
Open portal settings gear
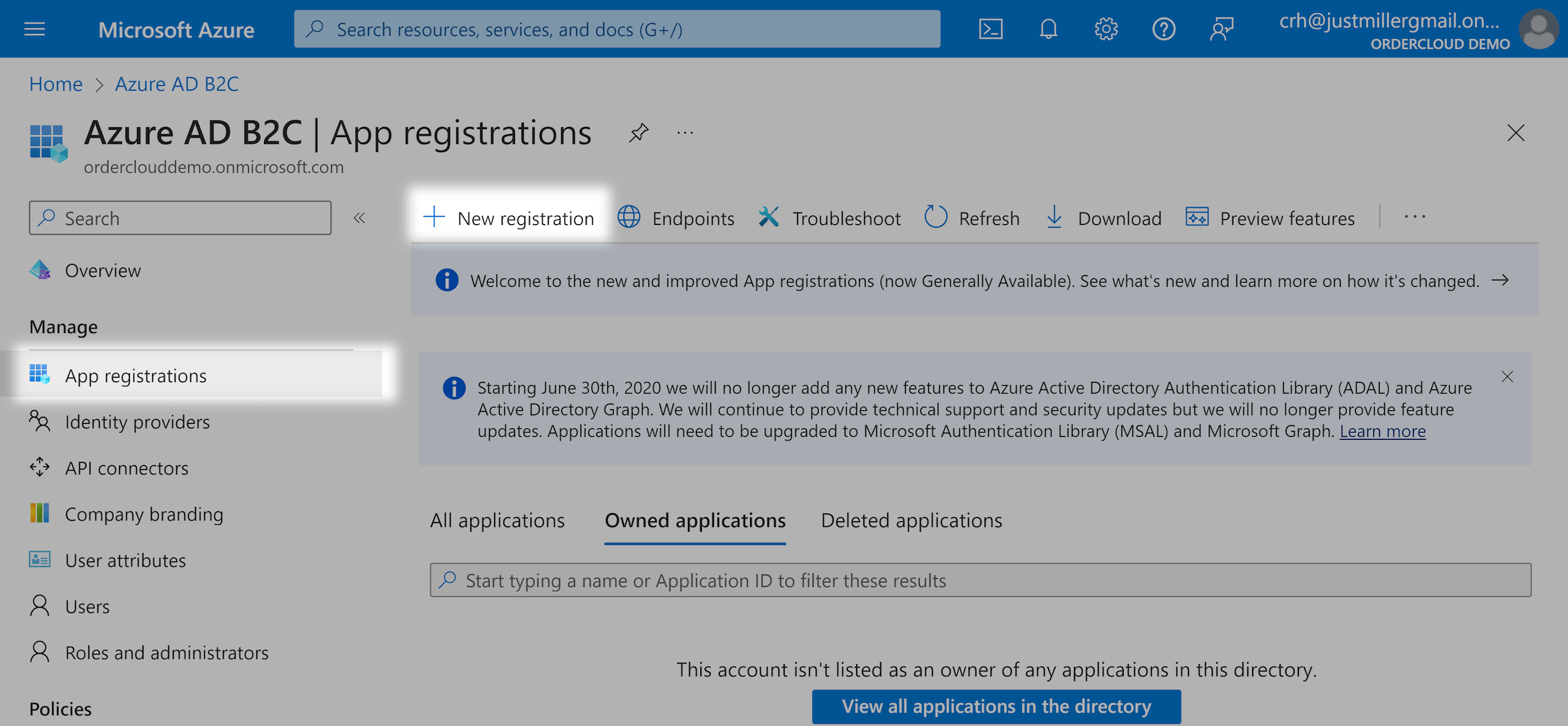click(1106, 29)
